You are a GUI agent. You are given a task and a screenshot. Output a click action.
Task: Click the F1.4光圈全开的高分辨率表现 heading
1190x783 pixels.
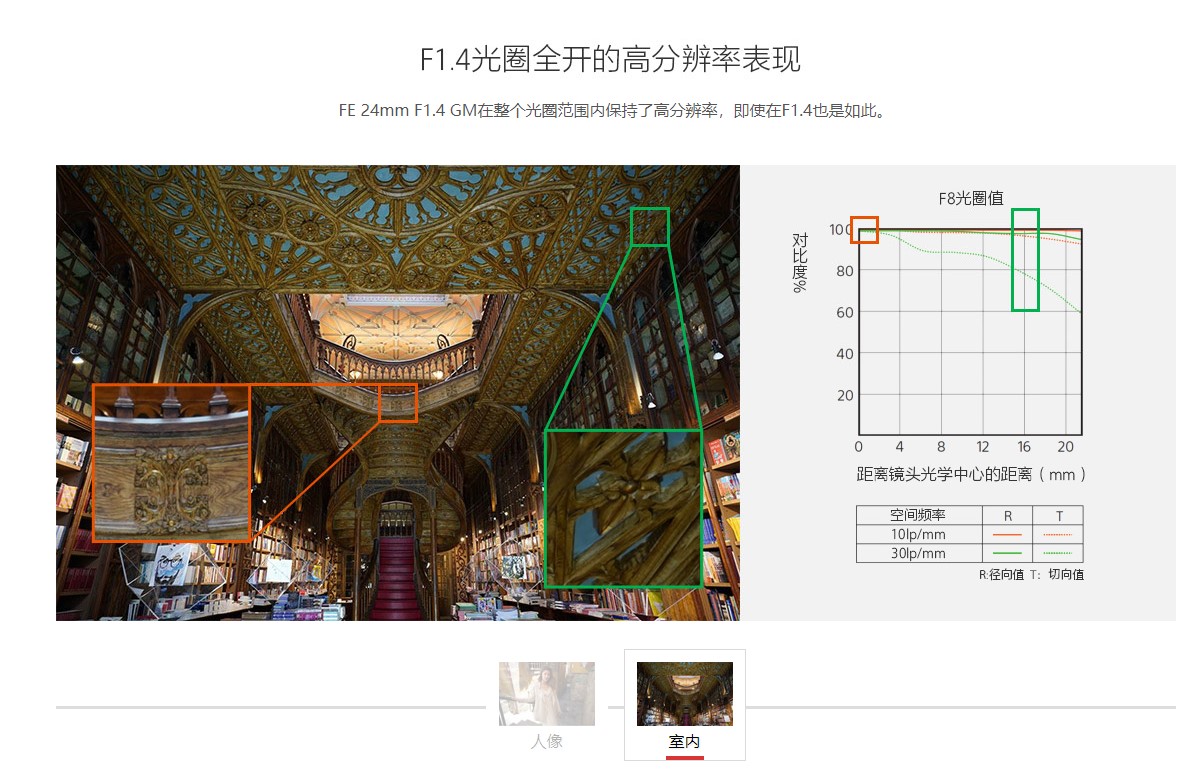point(609,59)
